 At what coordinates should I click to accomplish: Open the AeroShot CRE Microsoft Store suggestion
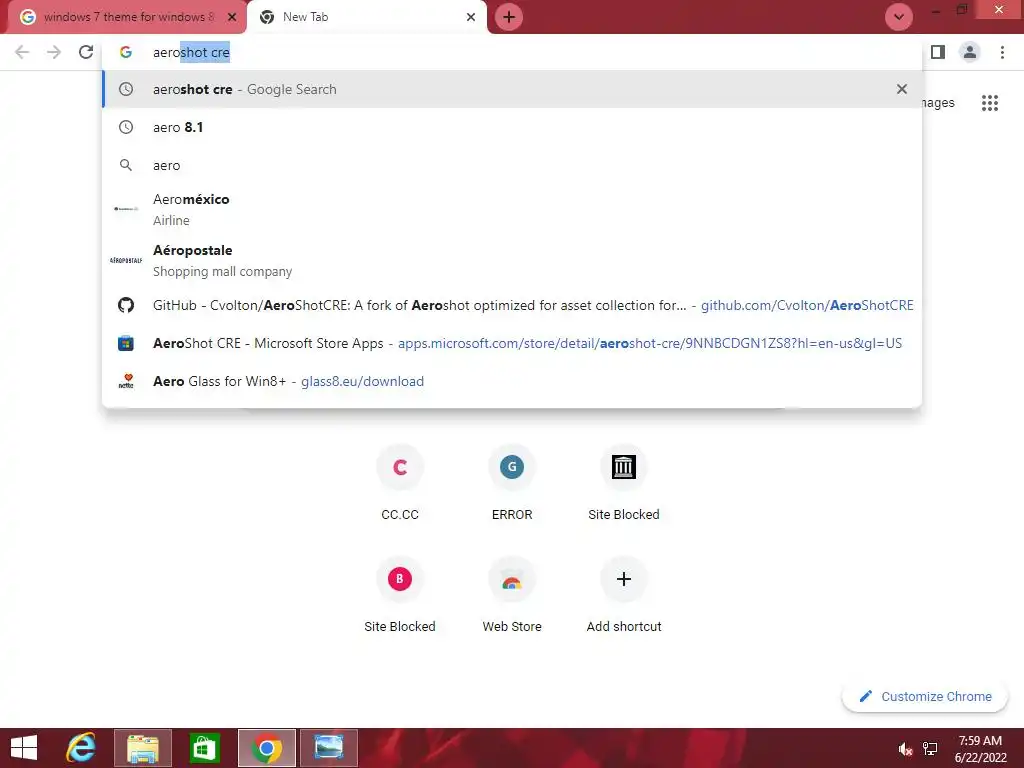coord(513,343)
